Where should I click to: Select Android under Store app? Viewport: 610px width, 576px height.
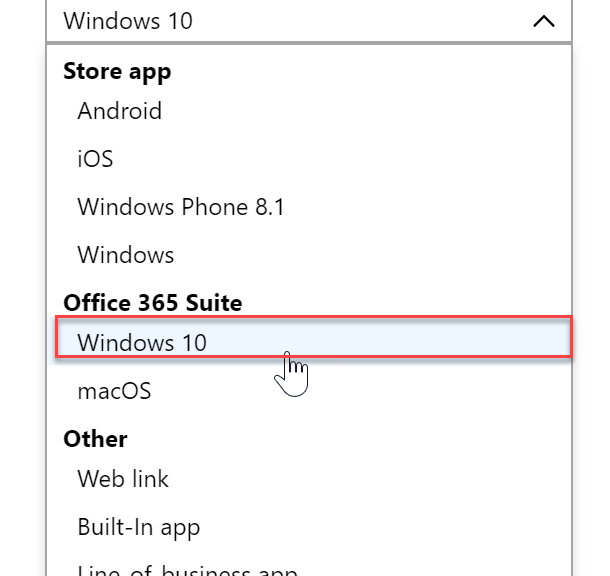coord(309,111)
